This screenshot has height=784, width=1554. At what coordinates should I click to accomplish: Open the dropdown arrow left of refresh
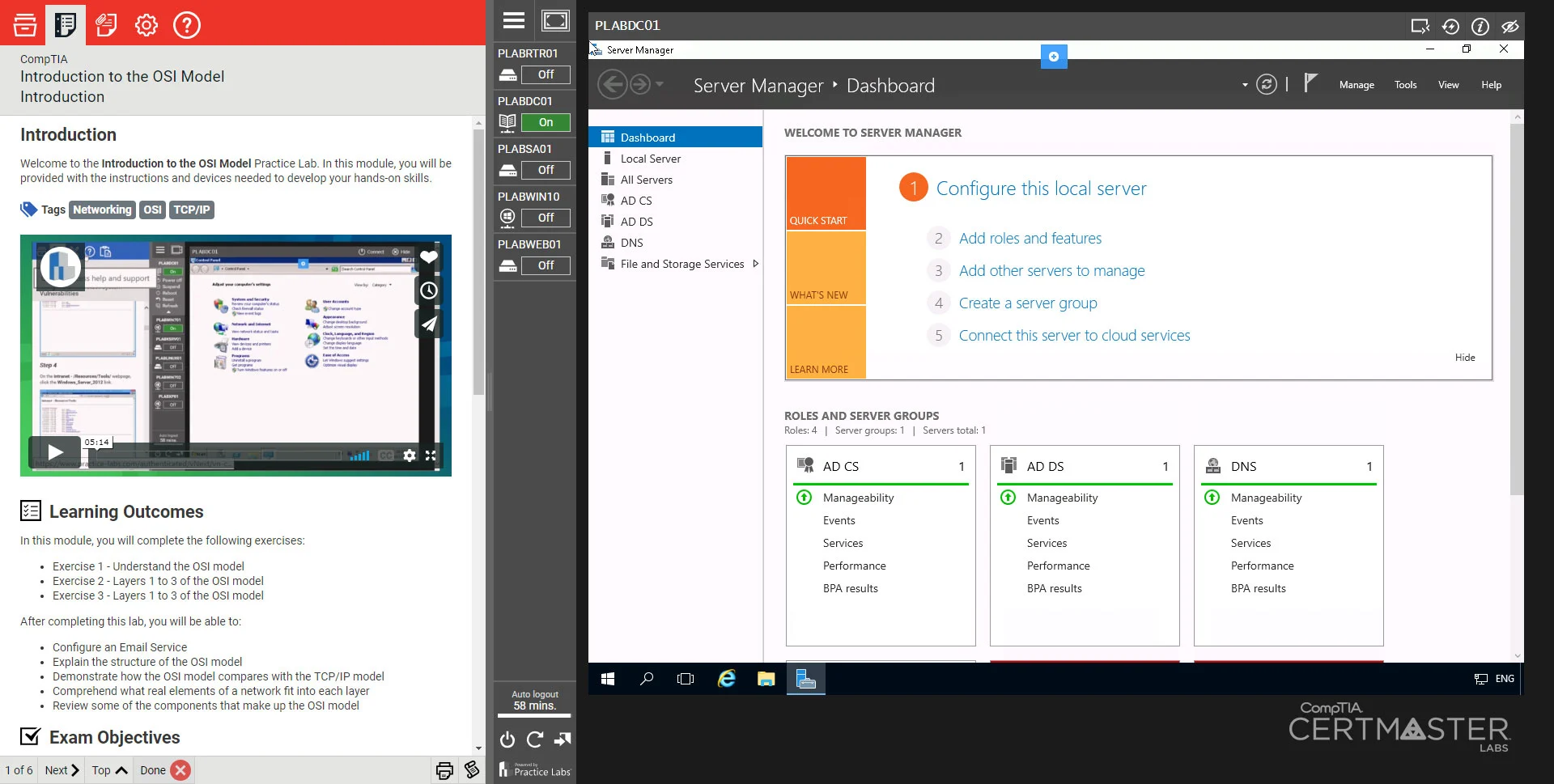pos(1245,85)
